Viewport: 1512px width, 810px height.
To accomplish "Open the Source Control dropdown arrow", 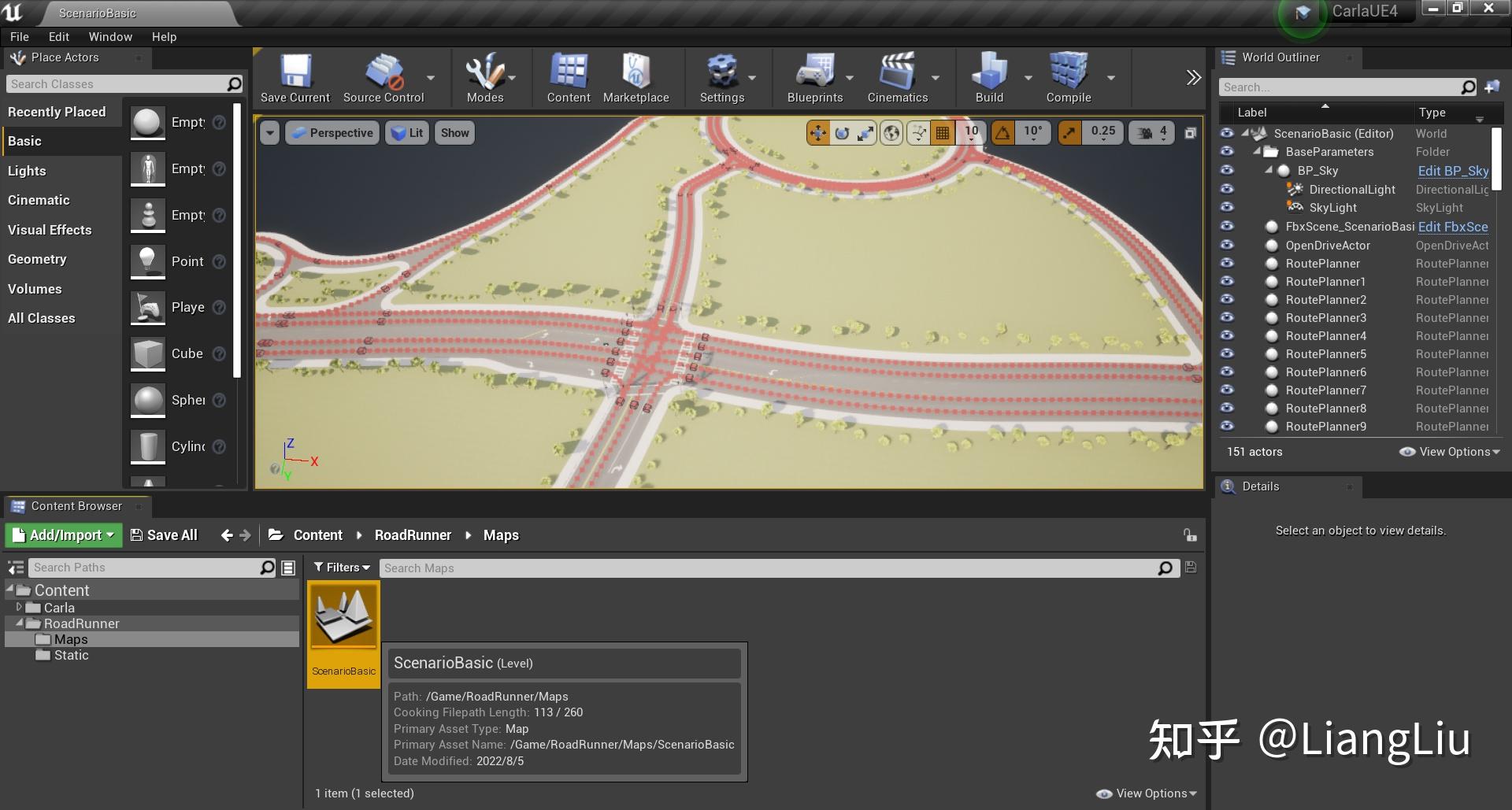I will pyautogui.click(x=431, y=78).
